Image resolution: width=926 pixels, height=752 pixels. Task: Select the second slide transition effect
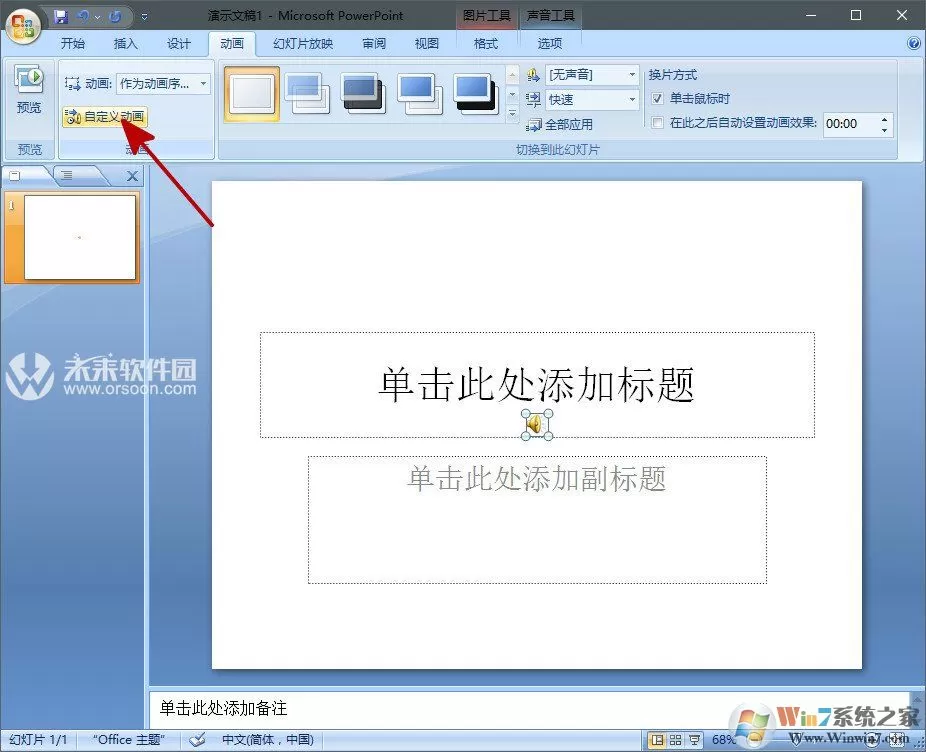point(307,93)
